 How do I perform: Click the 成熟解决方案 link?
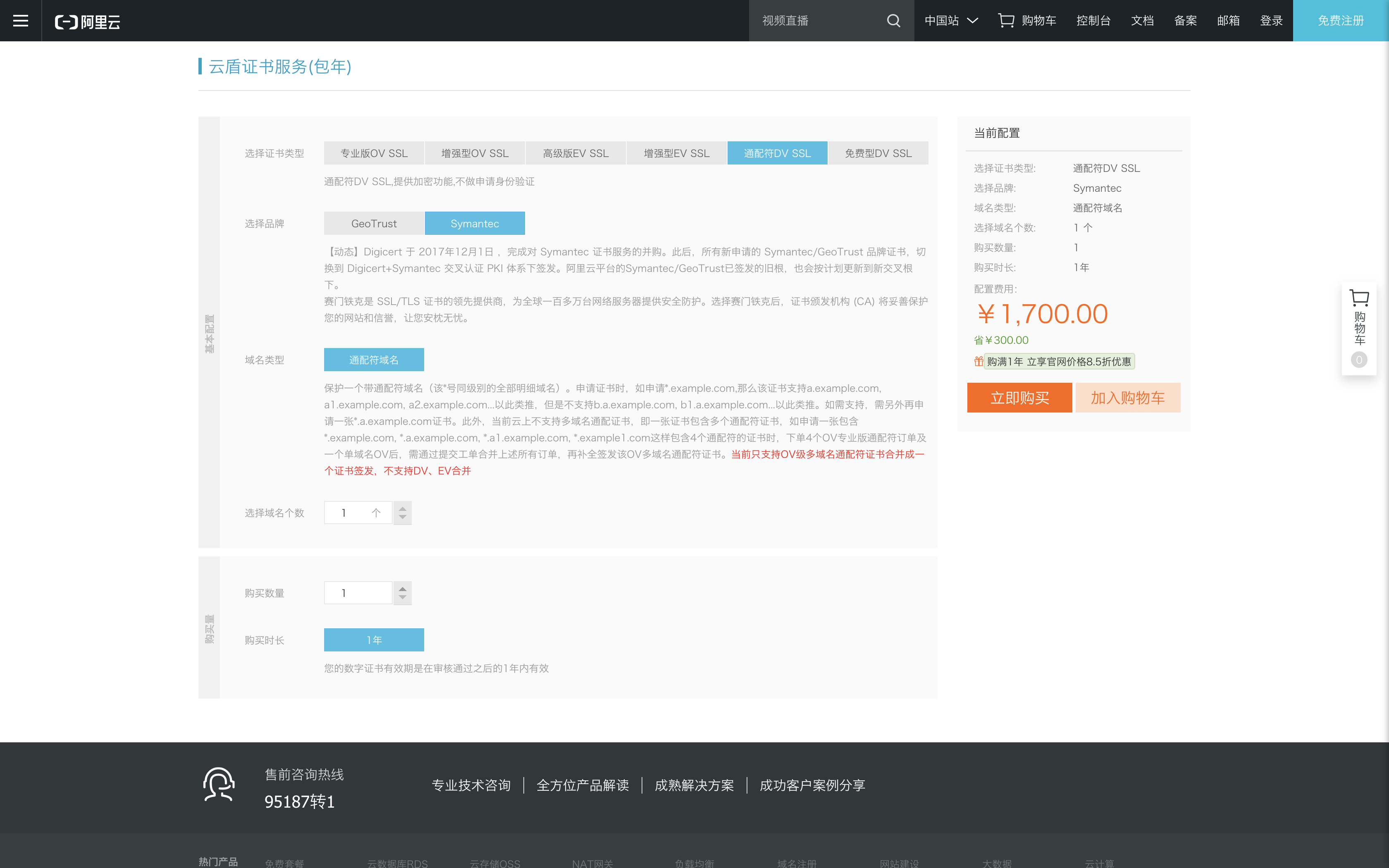point(694,785)
